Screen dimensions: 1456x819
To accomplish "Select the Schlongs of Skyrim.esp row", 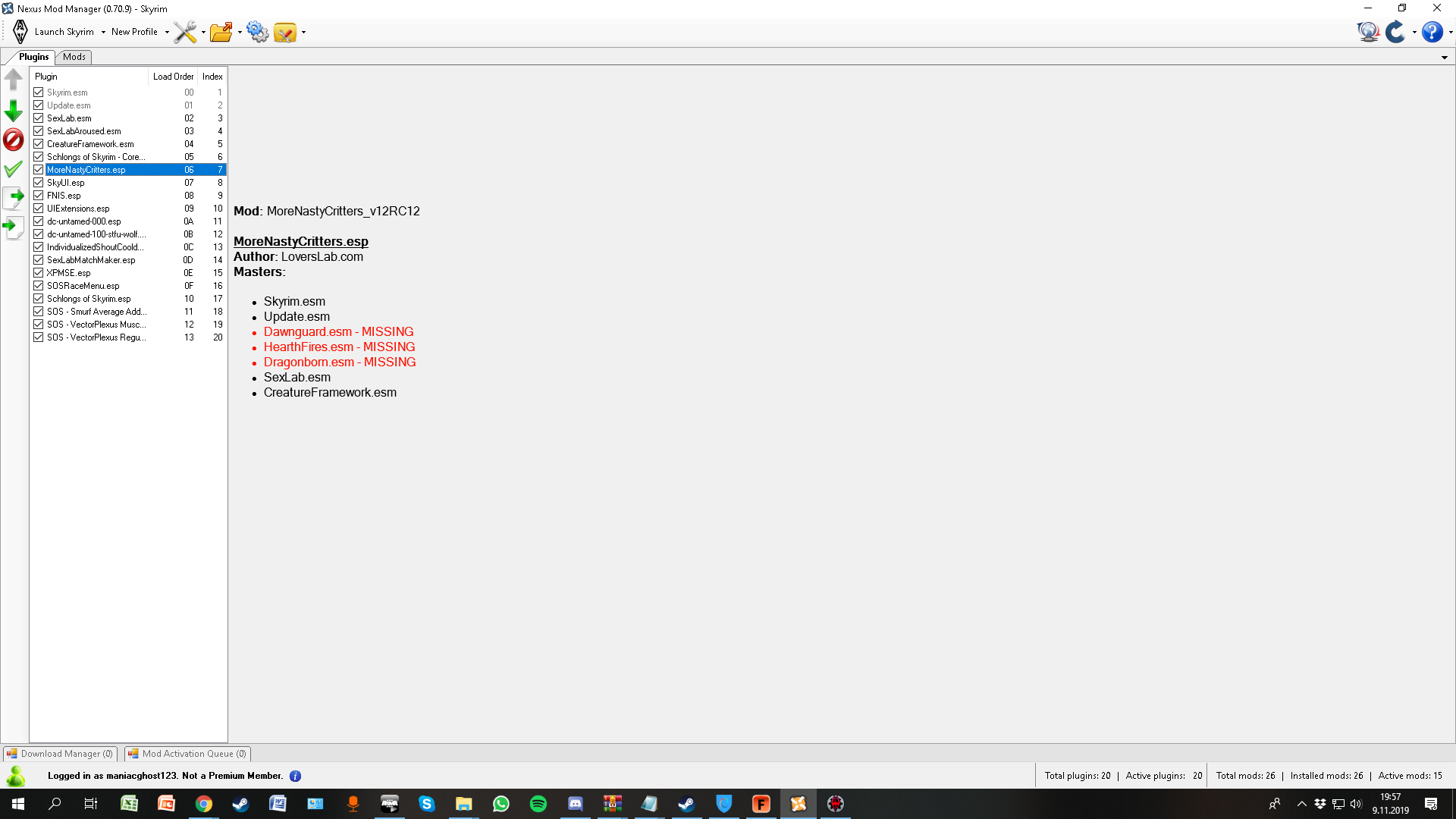I will click(129, 299).
